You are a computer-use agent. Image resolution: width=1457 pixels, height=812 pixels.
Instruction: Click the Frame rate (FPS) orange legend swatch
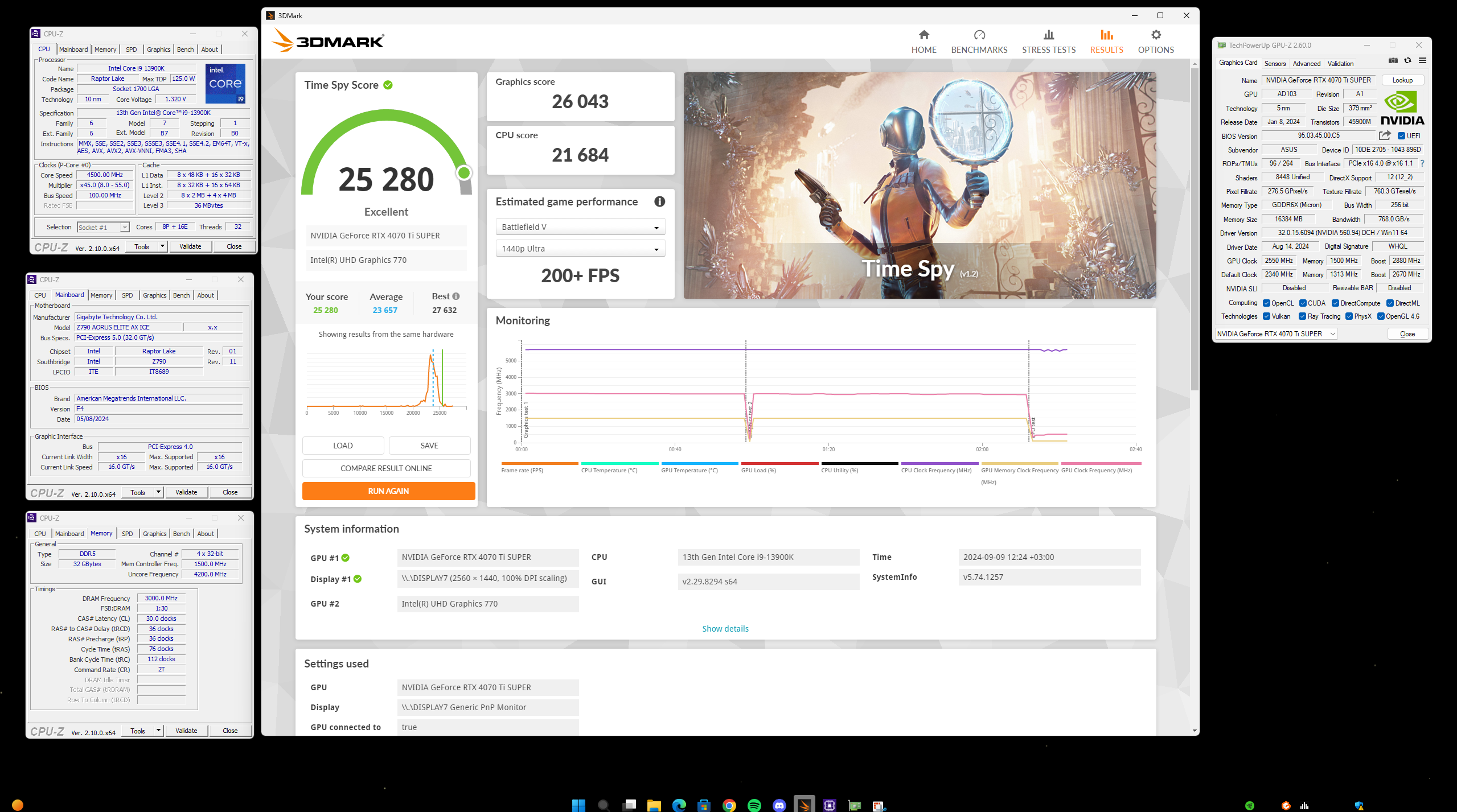(x=539, y=463)
